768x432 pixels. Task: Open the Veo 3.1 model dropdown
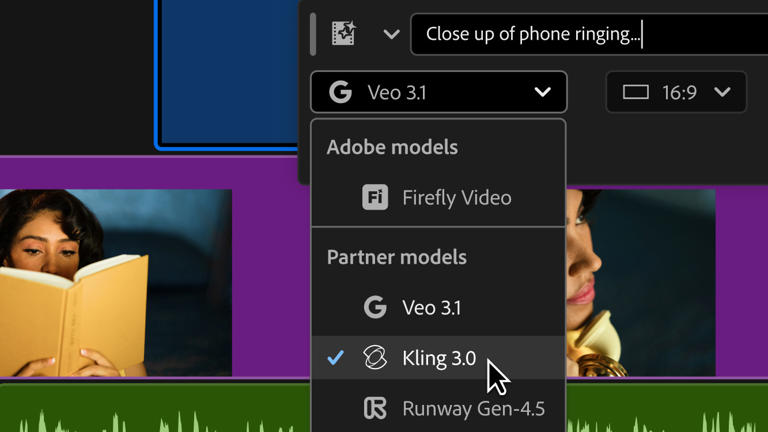click(439, 92)
